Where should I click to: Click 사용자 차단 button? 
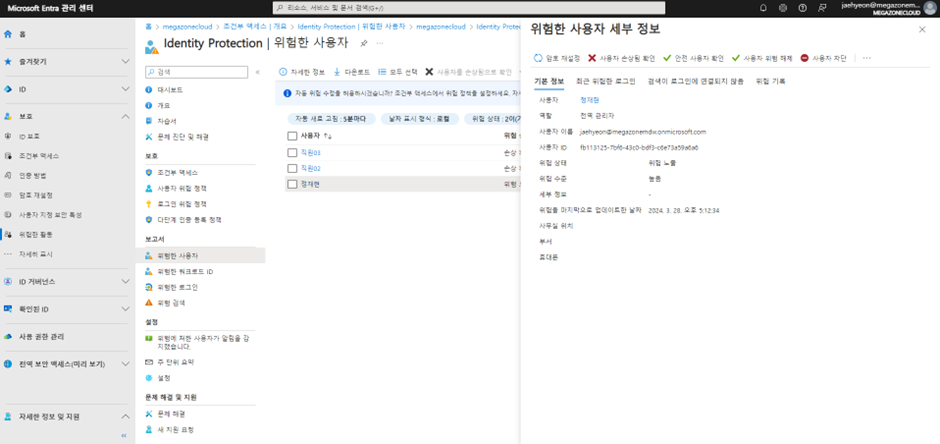[823, 58]
